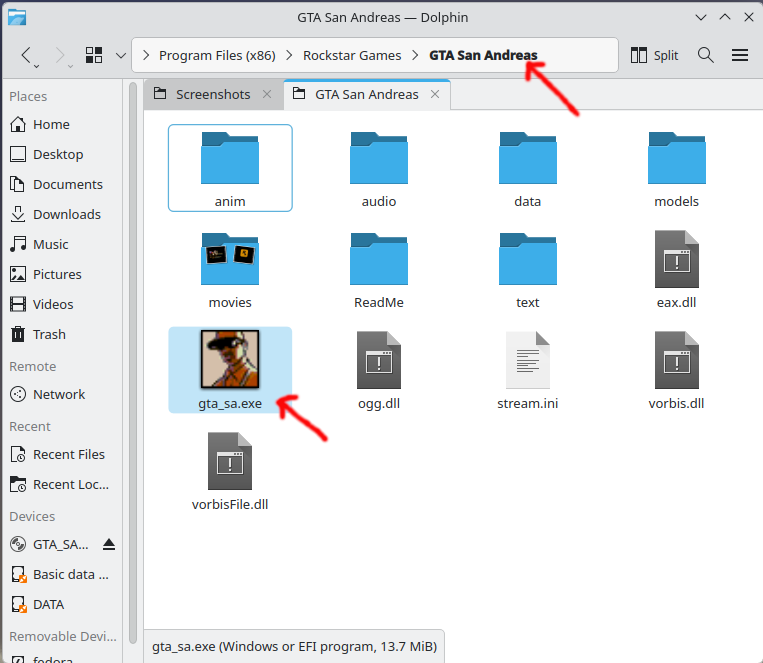Expand breadcrumb arrow before Rockstar Games

(290, 55)
